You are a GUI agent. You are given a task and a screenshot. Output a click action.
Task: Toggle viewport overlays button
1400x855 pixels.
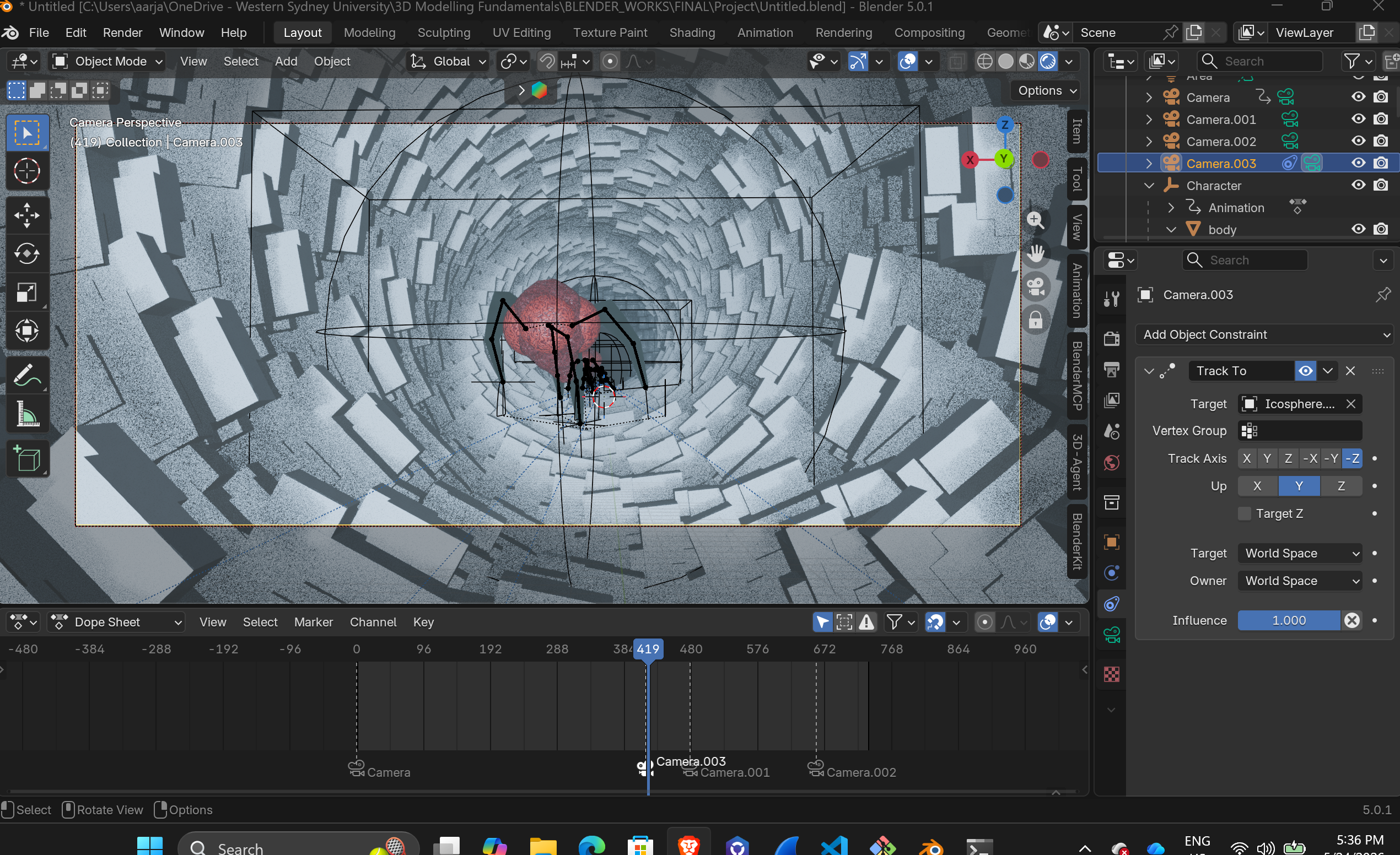pos(908,61)
